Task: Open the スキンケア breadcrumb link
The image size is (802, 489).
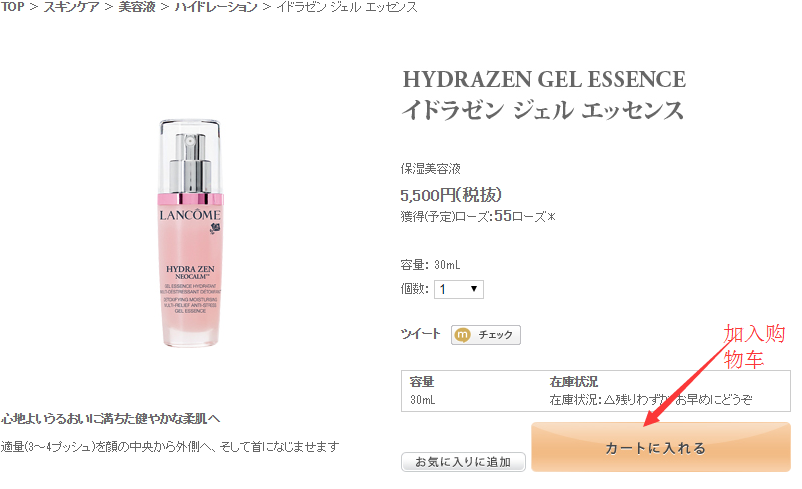Action: tap(71, 7)
